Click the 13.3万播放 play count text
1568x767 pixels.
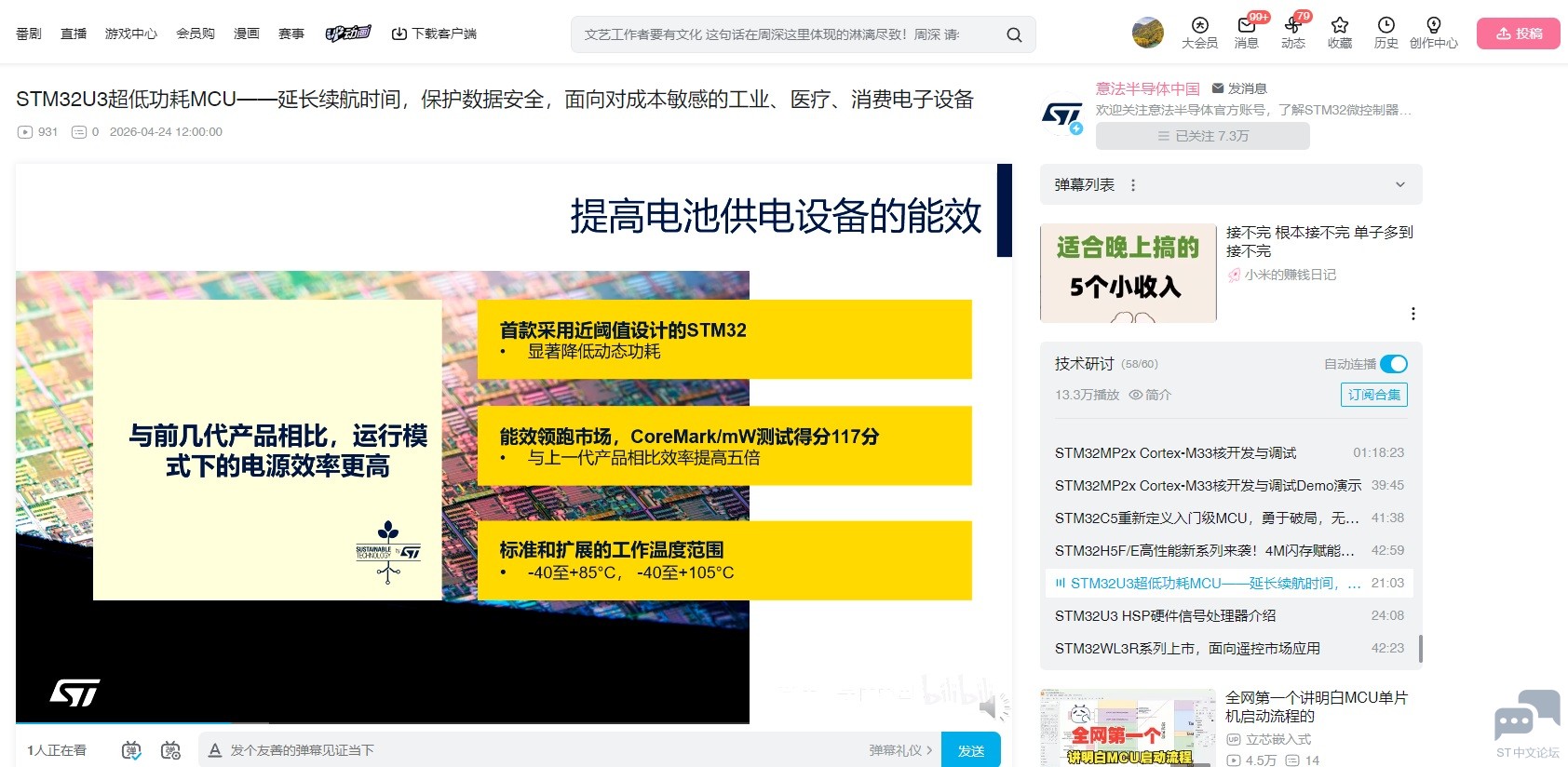[x=1087, y=395]
